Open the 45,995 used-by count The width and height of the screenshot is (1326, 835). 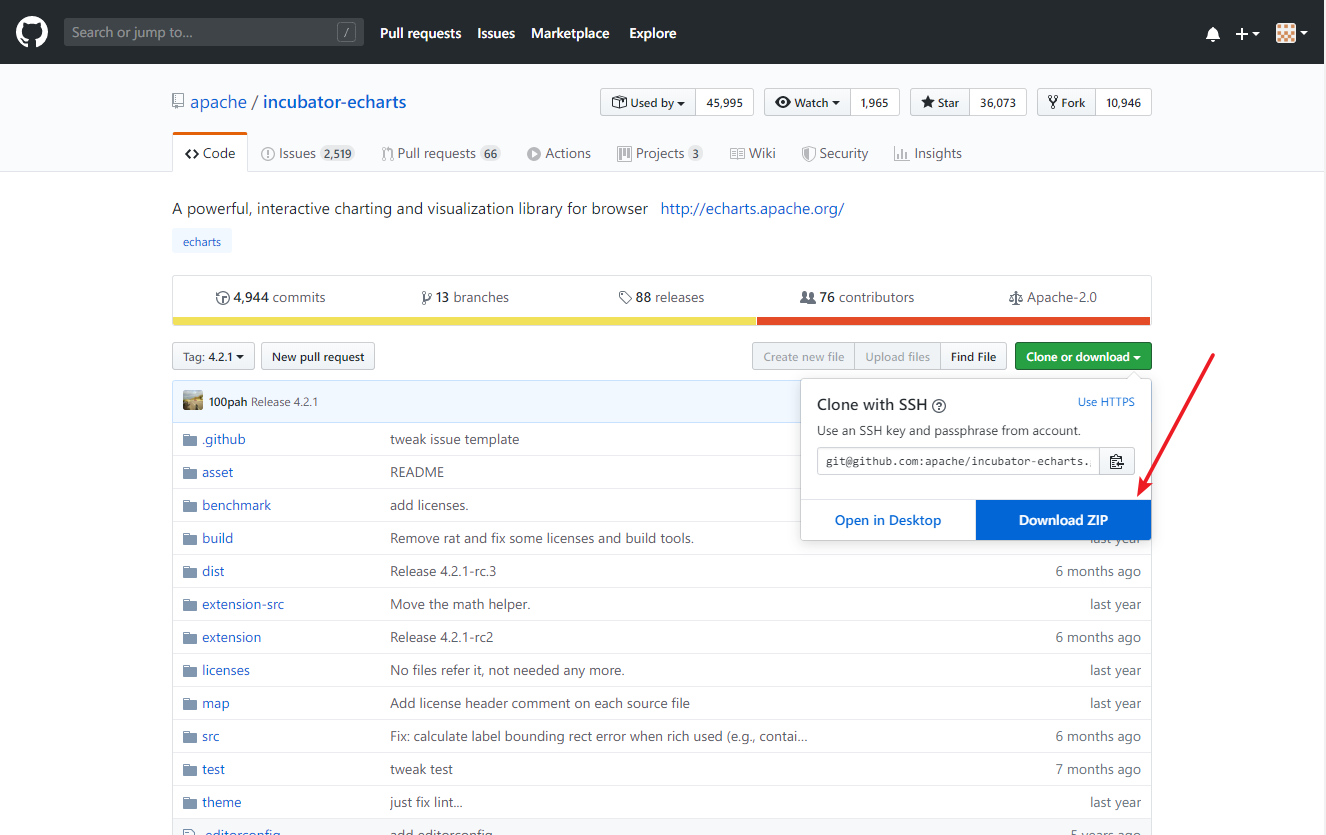[x=724, y=102]
